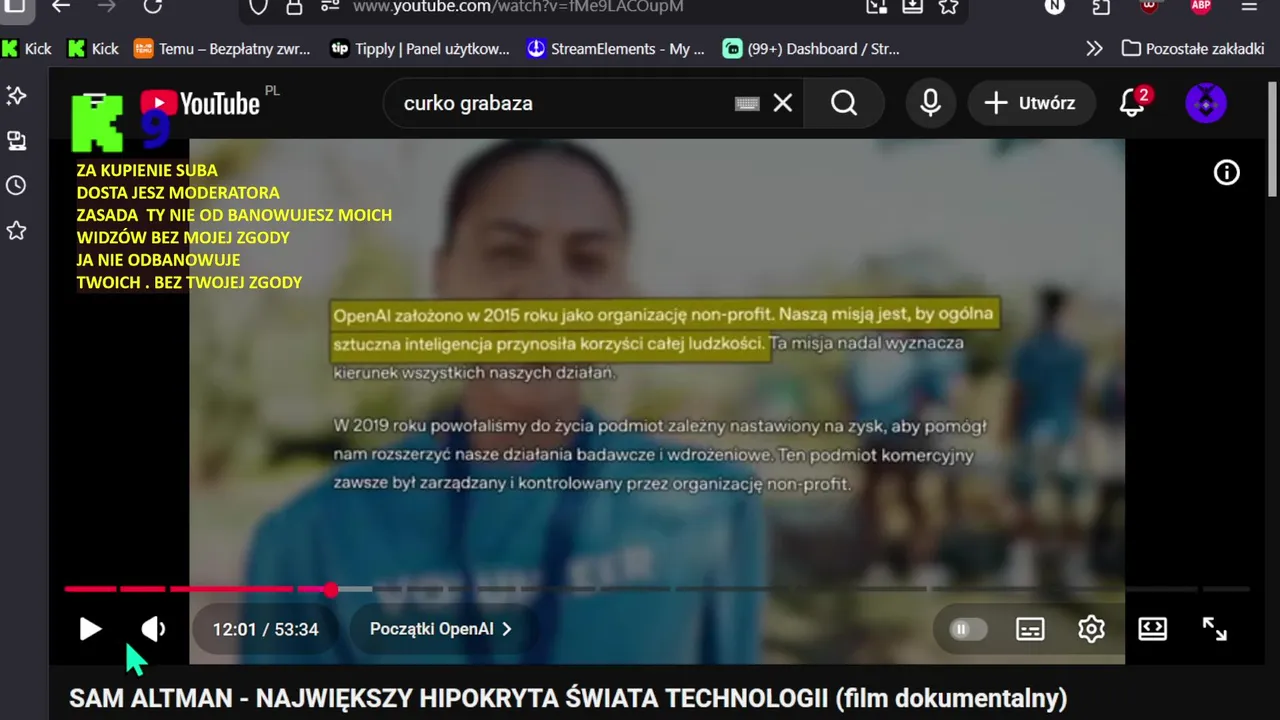Open the bookmarks star sidebar icon

pos(16,231)
